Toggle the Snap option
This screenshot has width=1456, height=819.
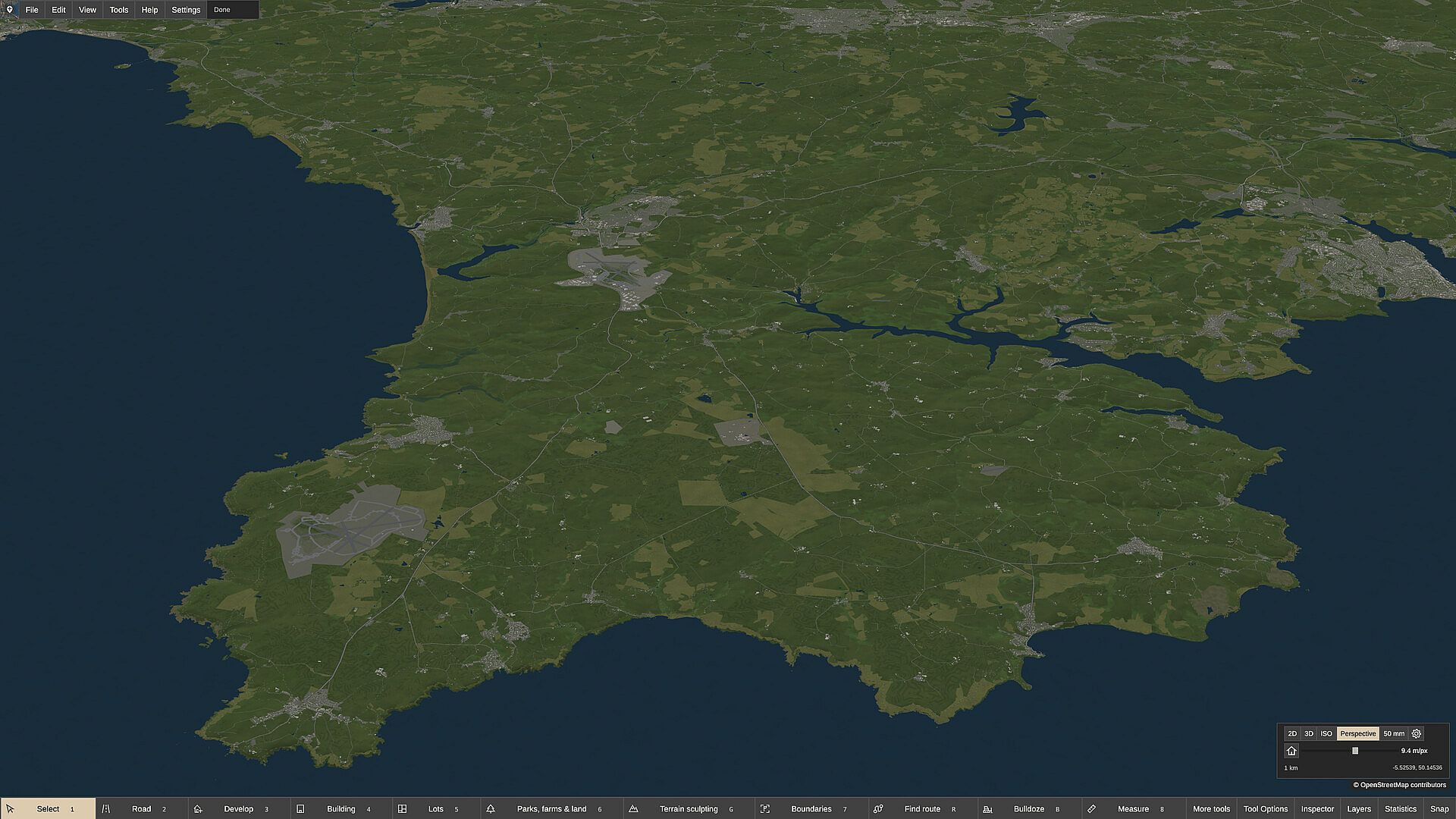click(x=1439, y=808)
